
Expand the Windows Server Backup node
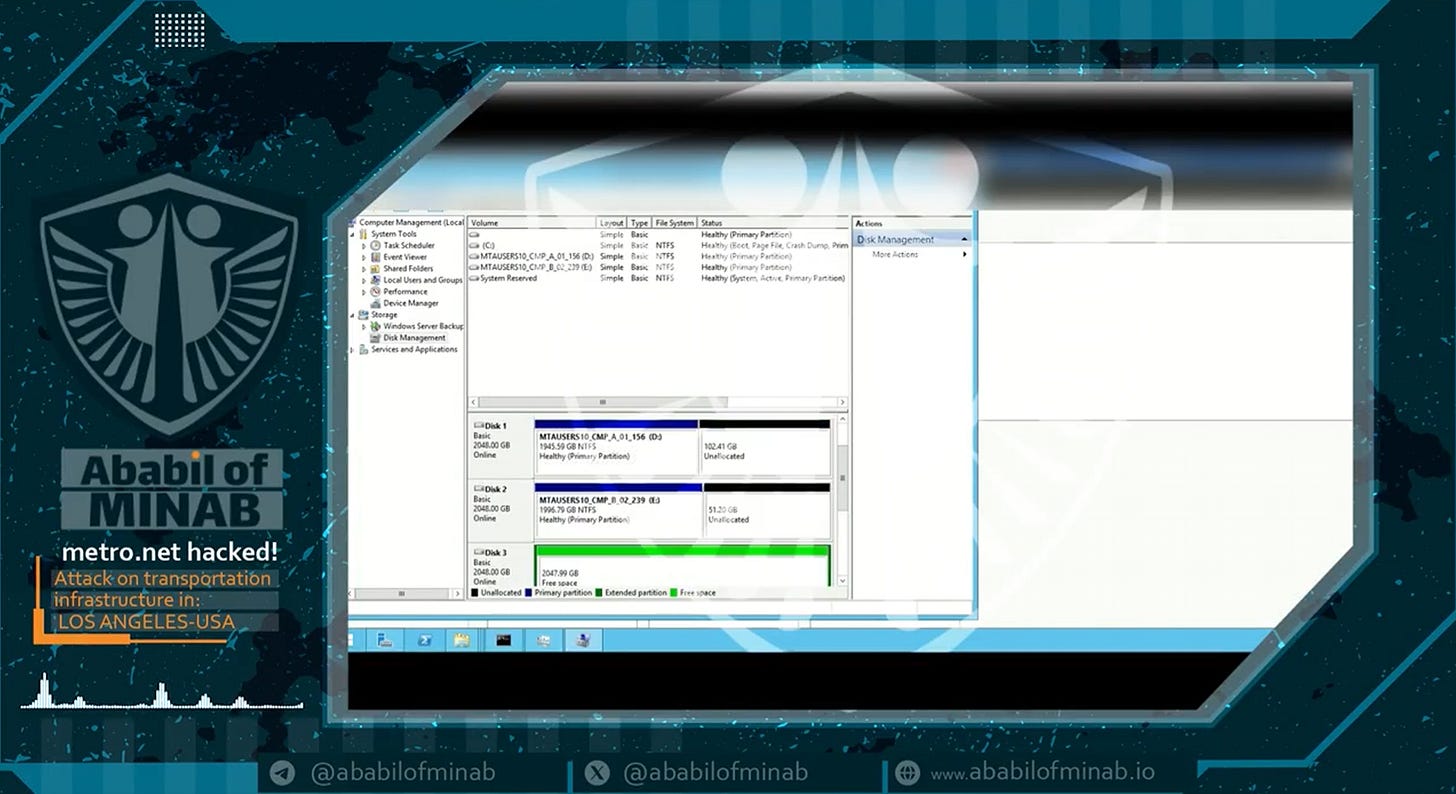[x=364, y=326]
